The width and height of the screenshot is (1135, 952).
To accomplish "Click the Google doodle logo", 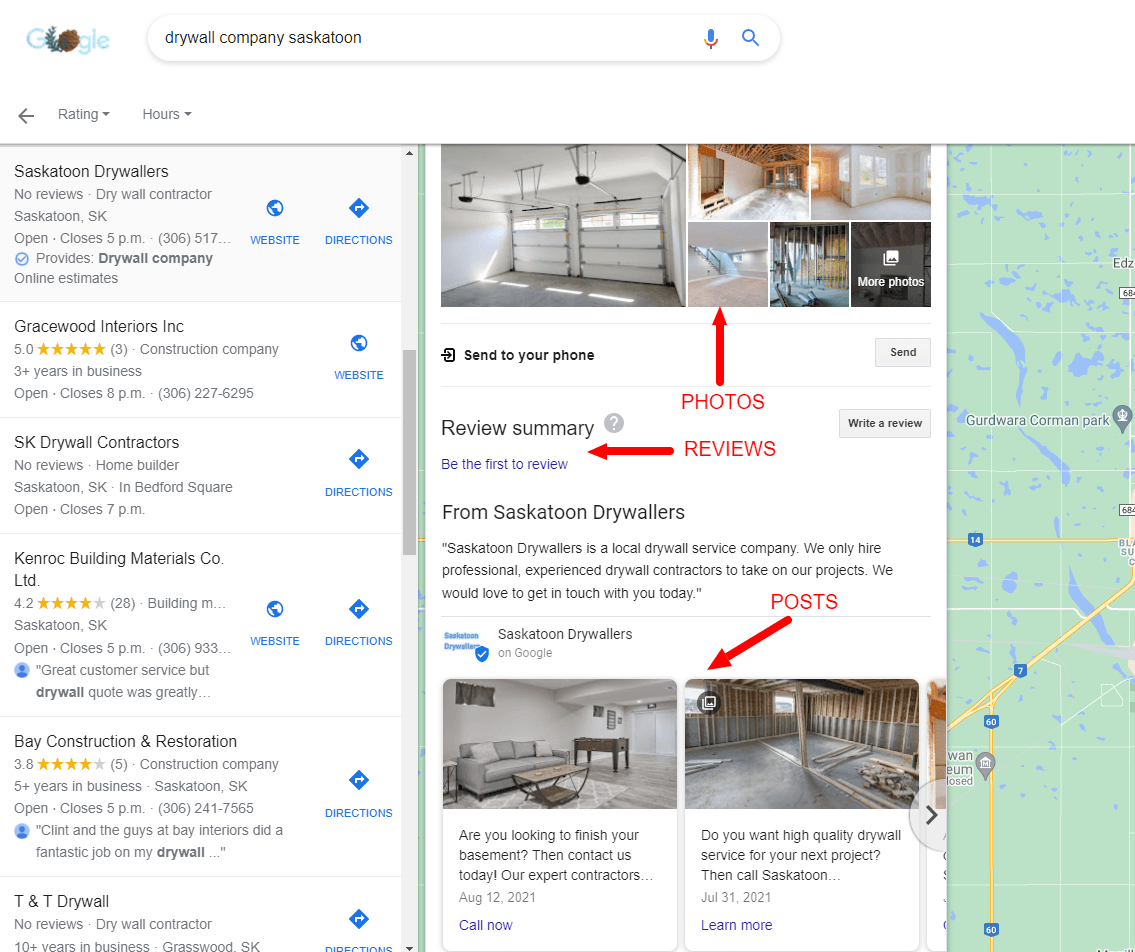I will [67, 39].
